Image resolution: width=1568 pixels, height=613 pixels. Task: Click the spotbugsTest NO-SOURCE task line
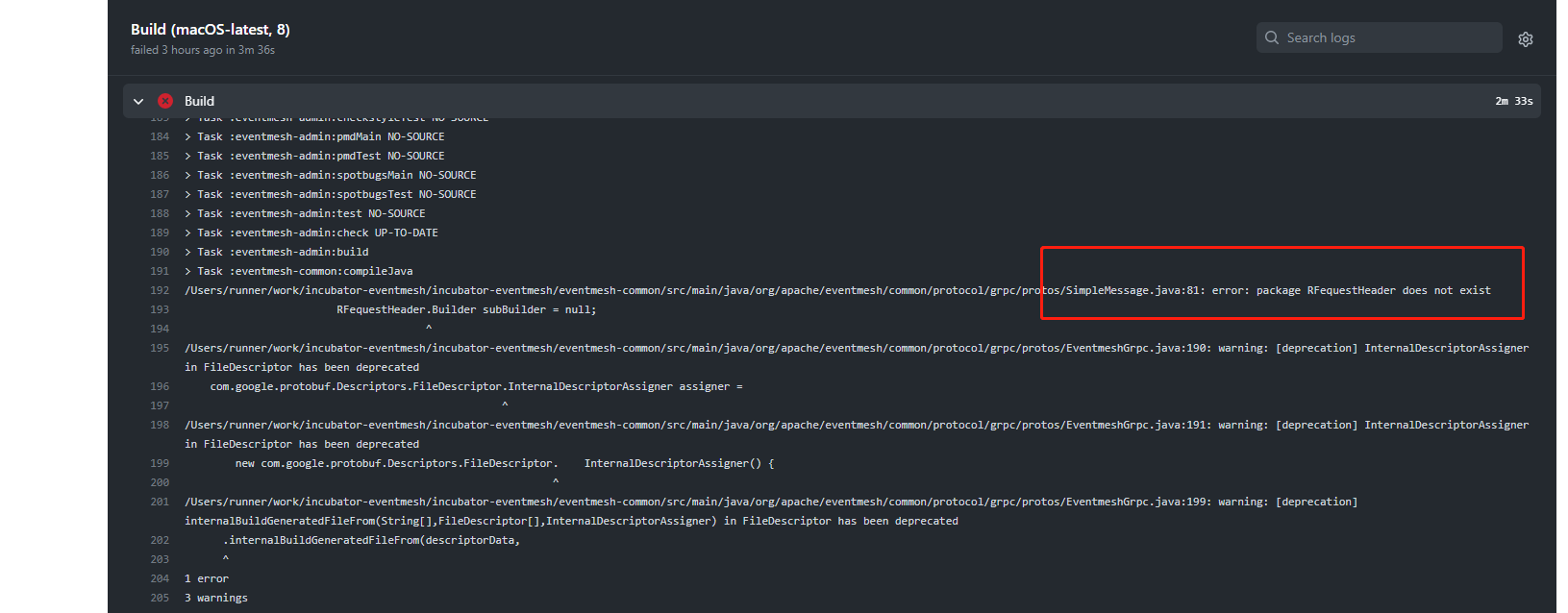[x=331, y=194]
